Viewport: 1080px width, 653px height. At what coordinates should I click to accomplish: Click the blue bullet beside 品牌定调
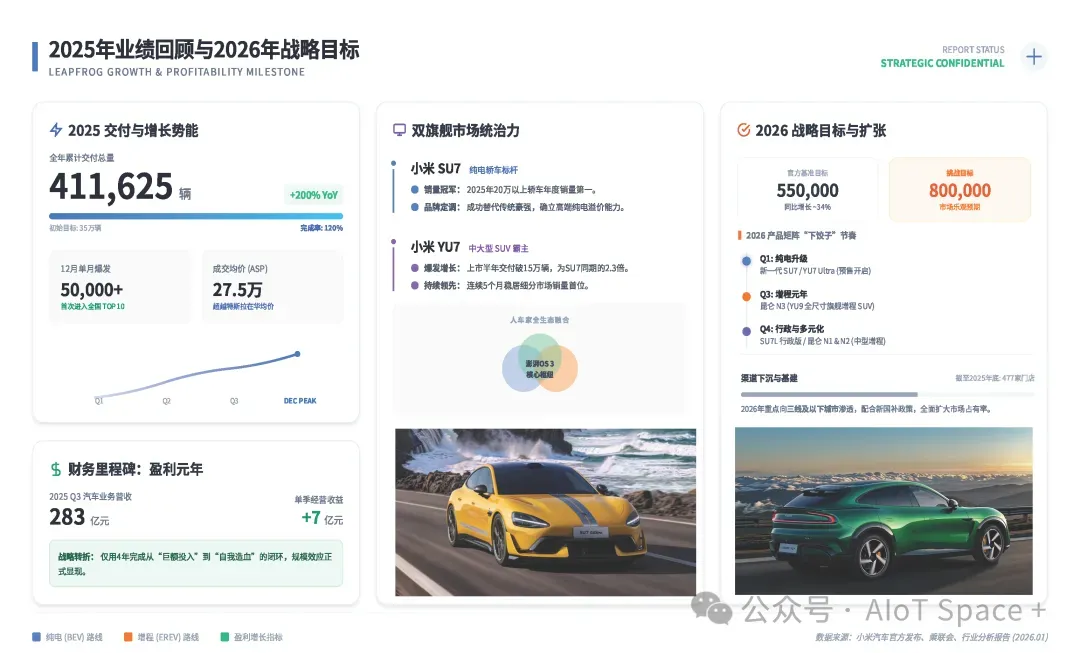click(x=415, y=207)
